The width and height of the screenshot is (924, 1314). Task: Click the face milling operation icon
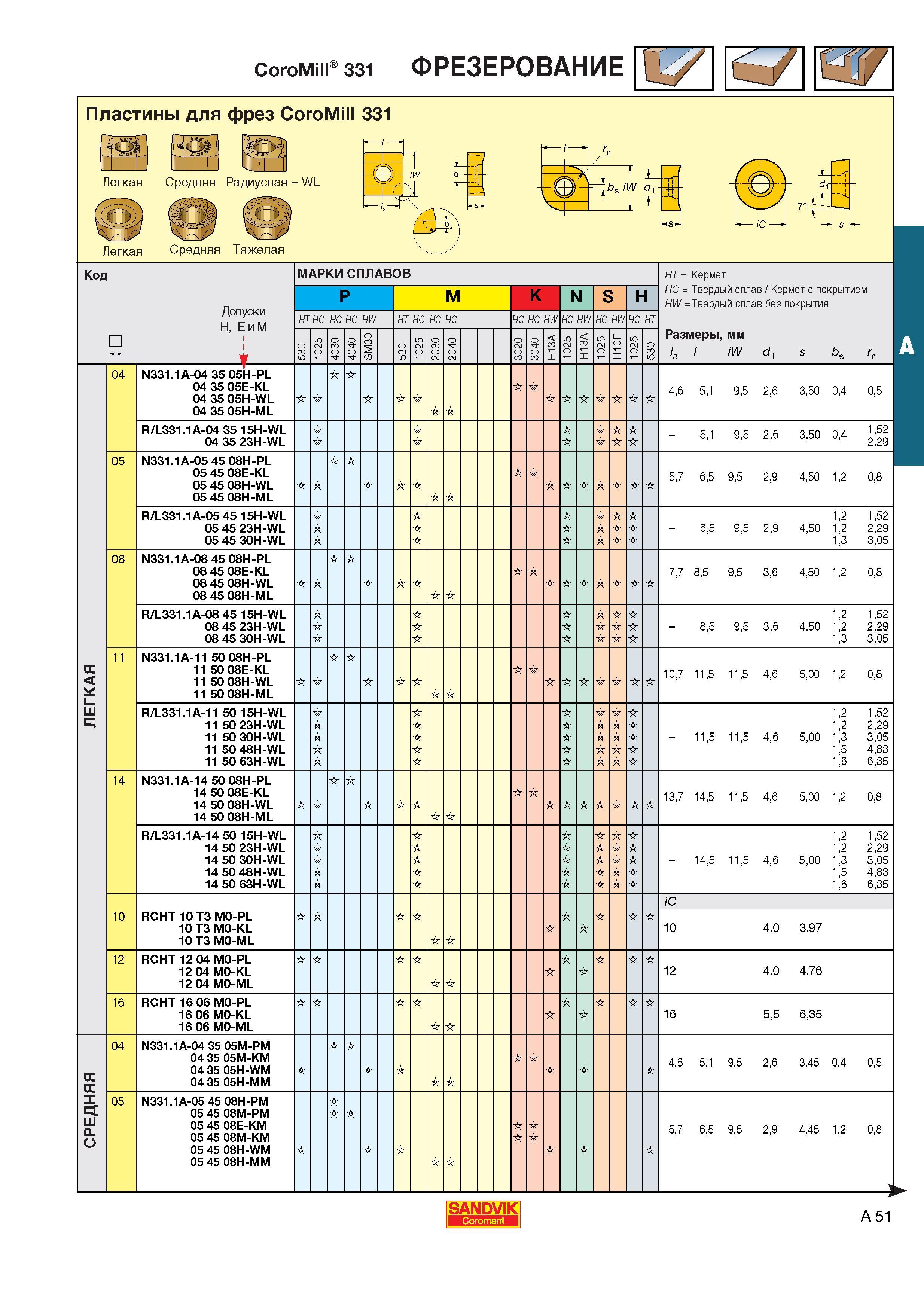(x=764, y=68)
